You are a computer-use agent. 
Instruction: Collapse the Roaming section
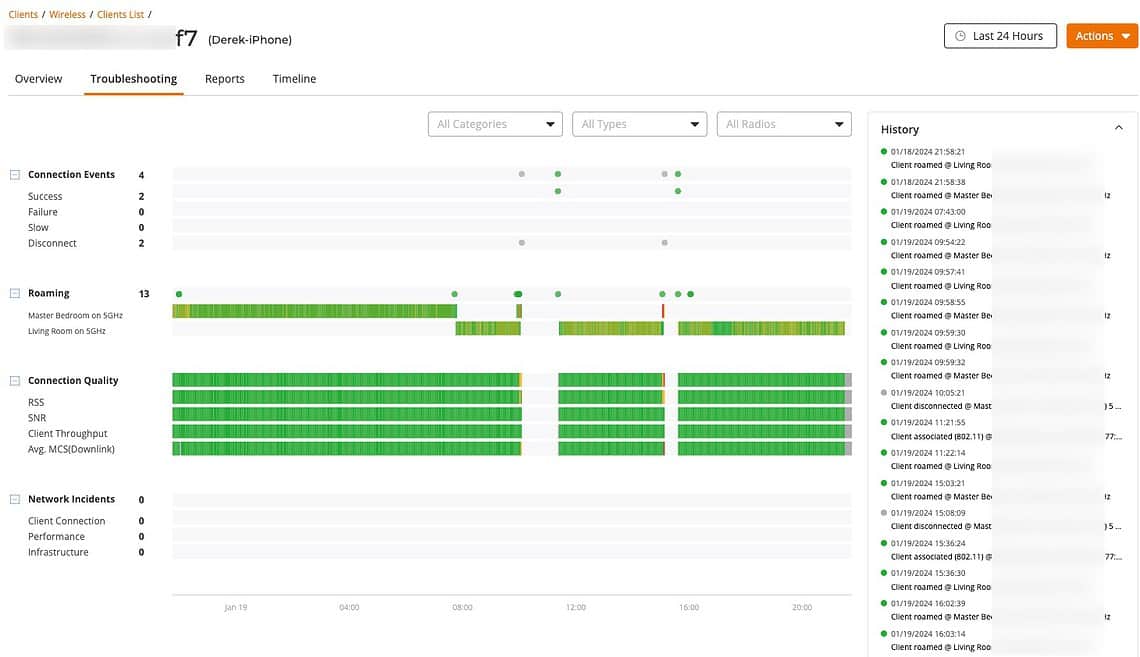click(15, 294)
